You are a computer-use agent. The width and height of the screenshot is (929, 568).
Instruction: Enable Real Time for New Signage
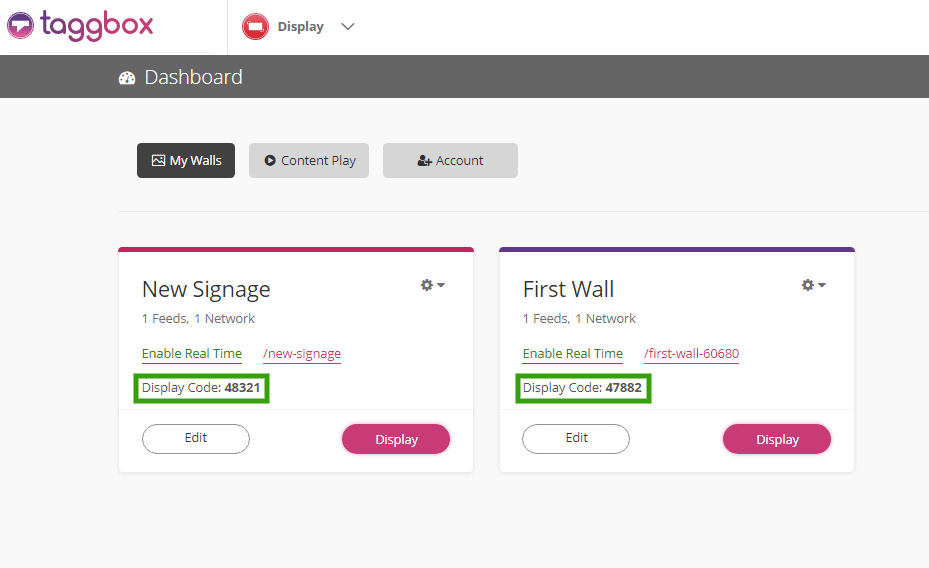tap(192, 354)
